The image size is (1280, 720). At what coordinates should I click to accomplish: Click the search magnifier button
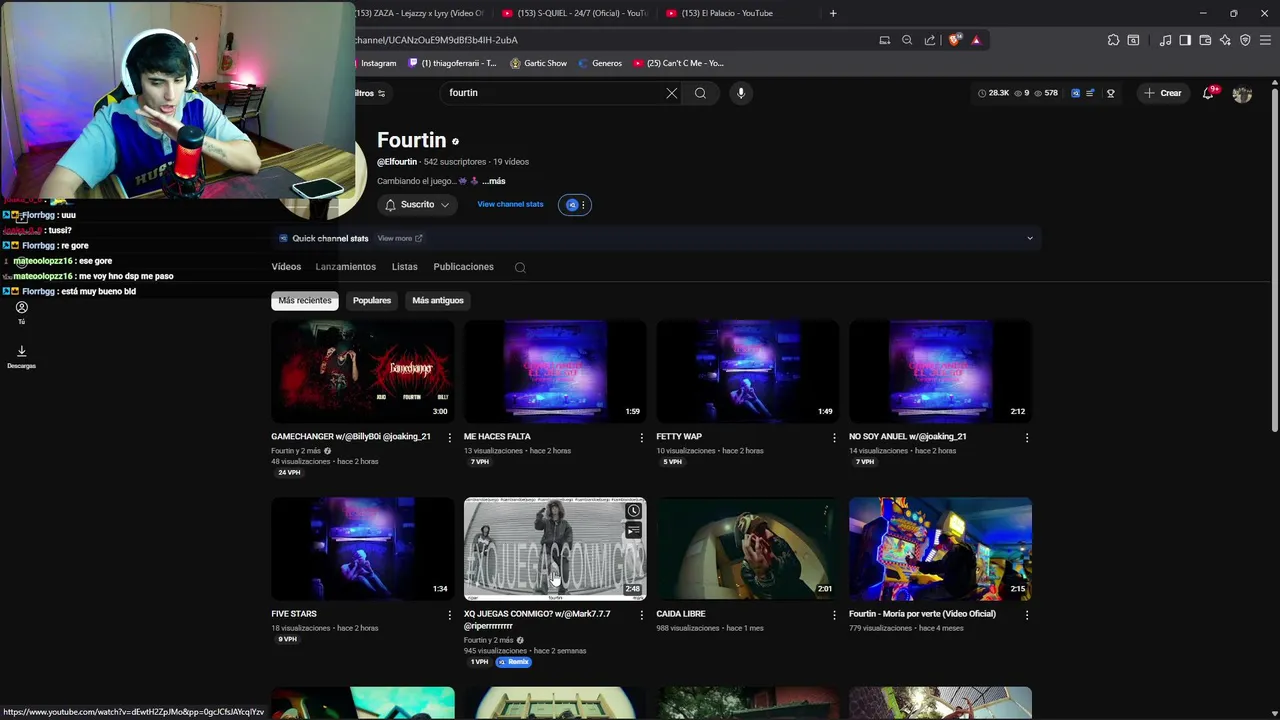[x=700, y=93]
